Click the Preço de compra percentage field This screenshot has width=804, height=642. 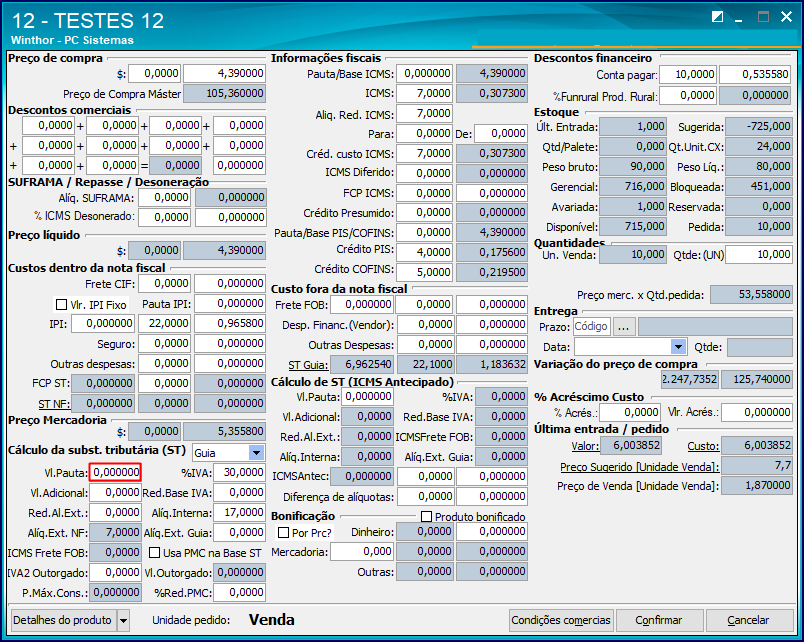coord(154,73)
